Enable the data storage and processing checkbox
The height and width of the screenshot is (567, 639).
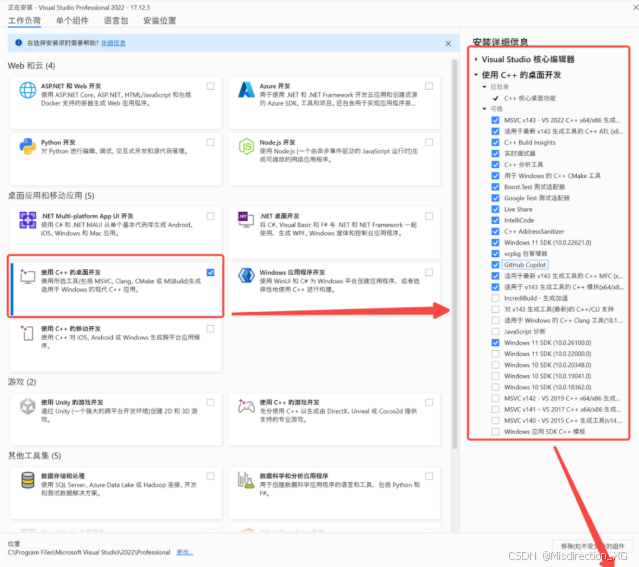[x=210, y=476]
